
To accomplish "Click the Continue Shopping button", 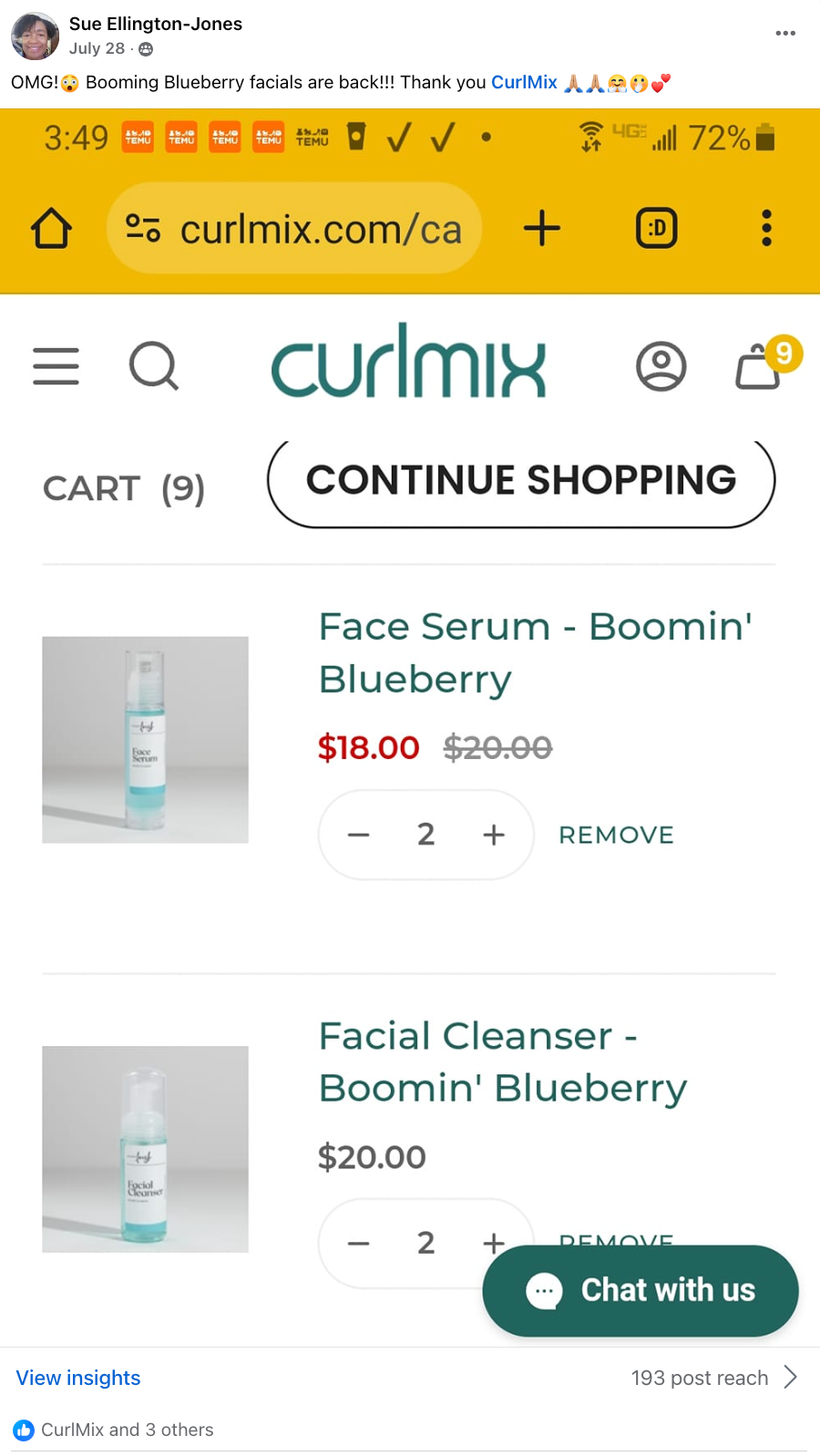I will [521, 482].
